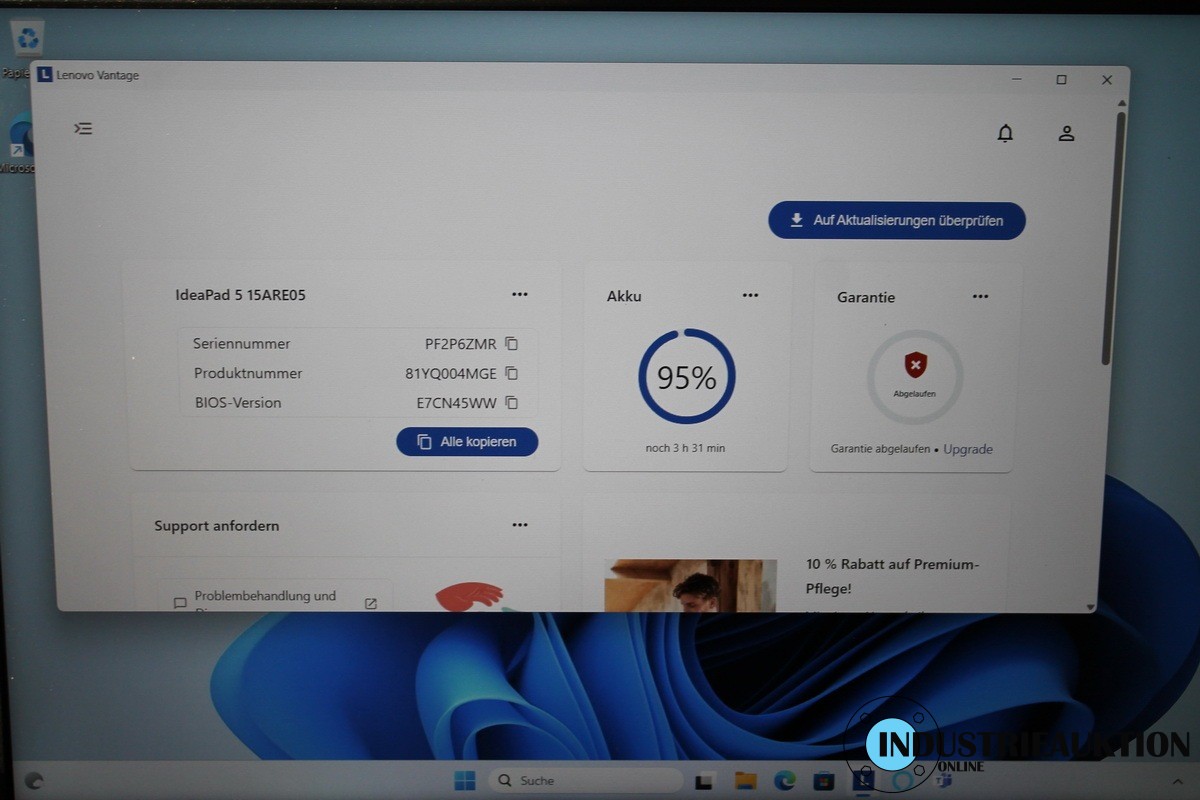The width and height of the screenshot is (1200, 800).
Task: Open the Support anfordern card options
Action: (x=520, y=525)
